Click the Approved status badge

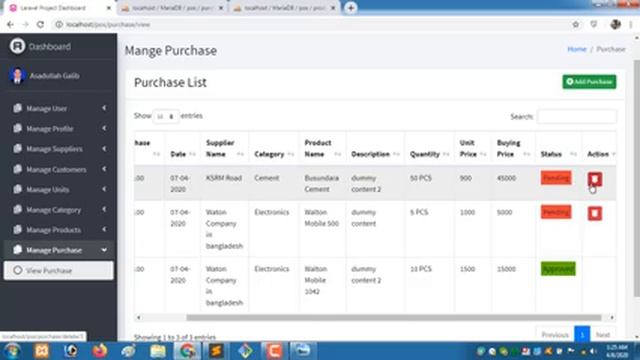point(558,269)
